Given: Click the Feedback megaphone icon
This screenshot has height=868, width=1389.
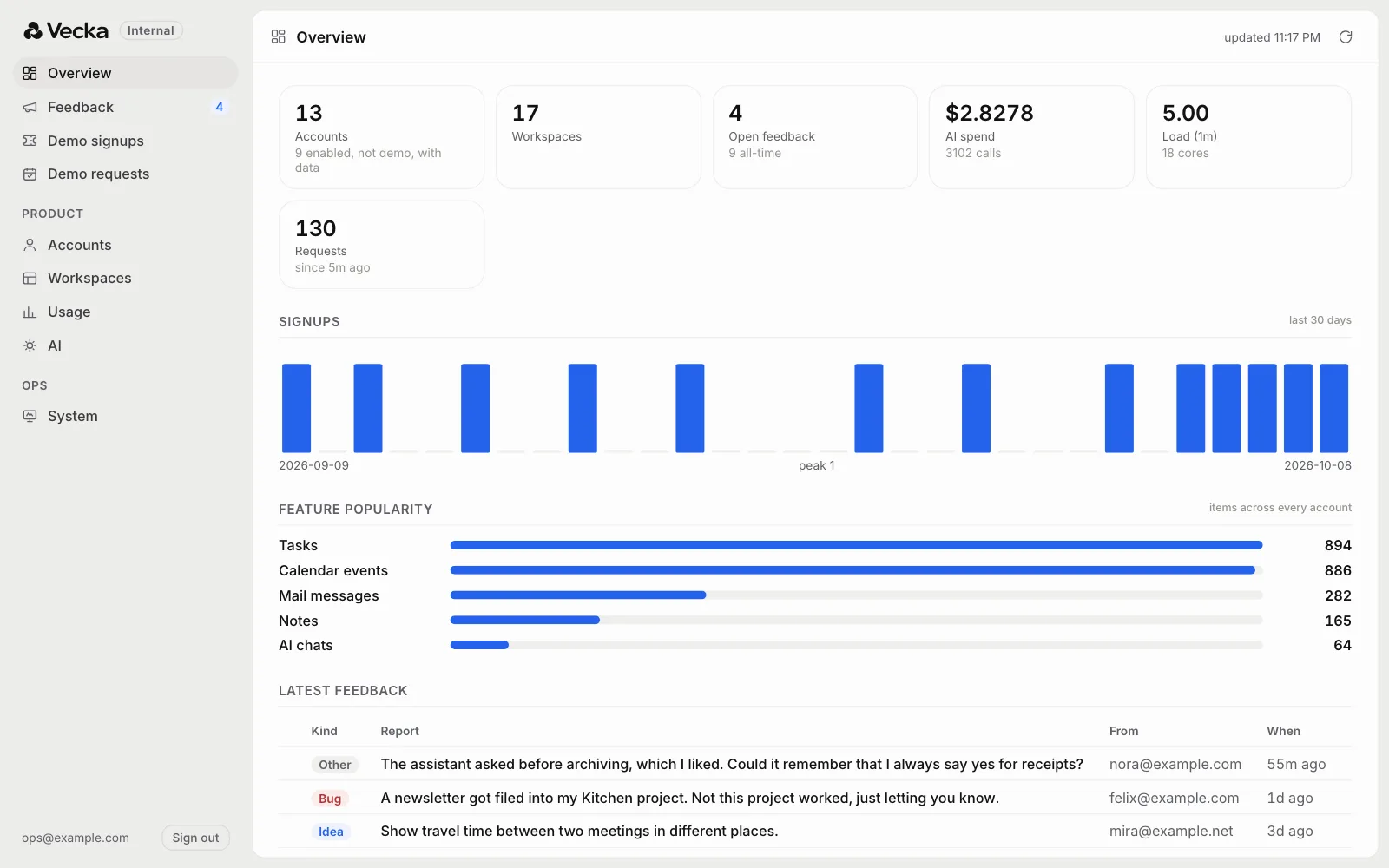Looking at the screenshot, I should point(30,107).
